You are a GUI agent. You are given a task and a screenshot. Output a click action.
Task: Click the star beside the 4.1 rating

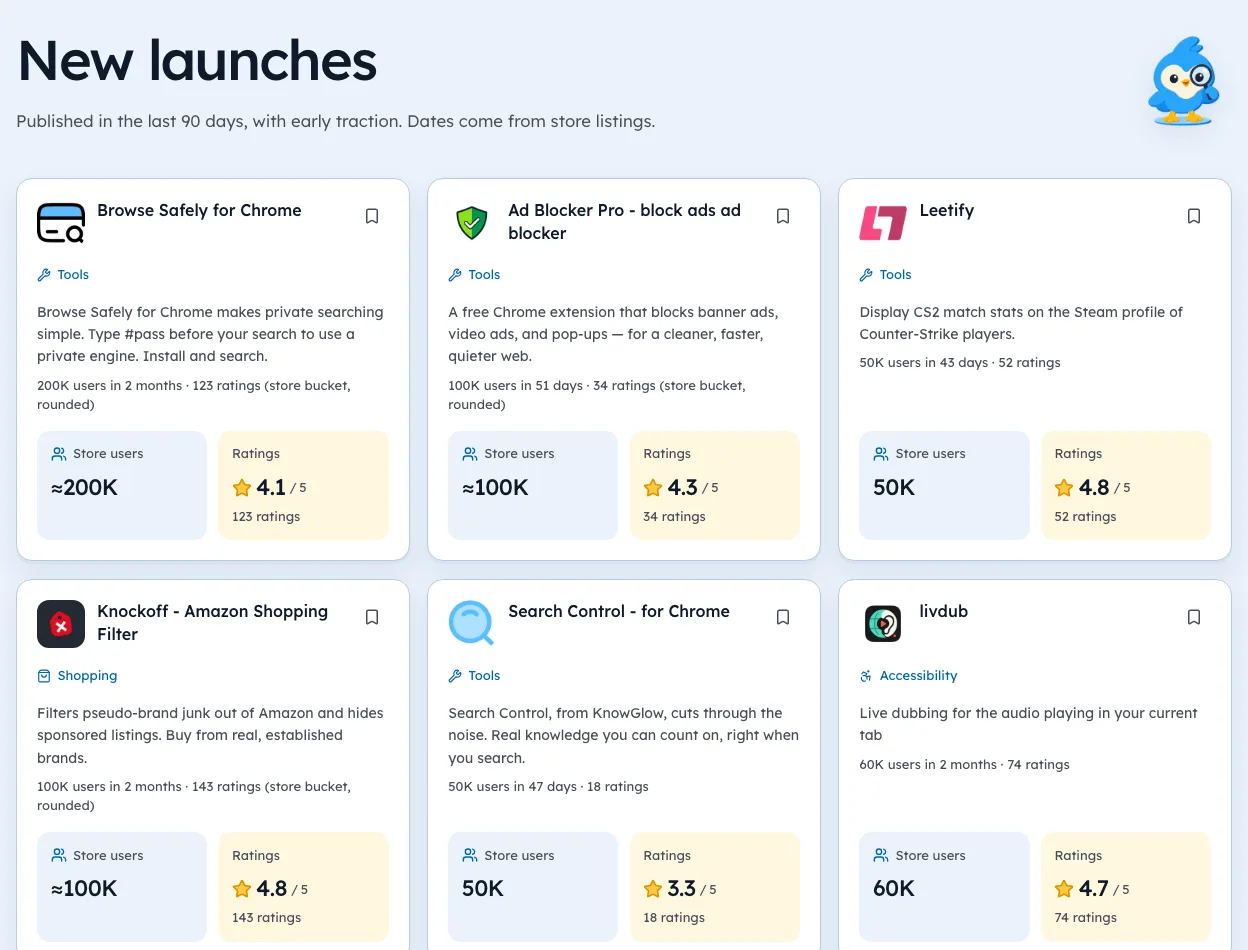242,488
